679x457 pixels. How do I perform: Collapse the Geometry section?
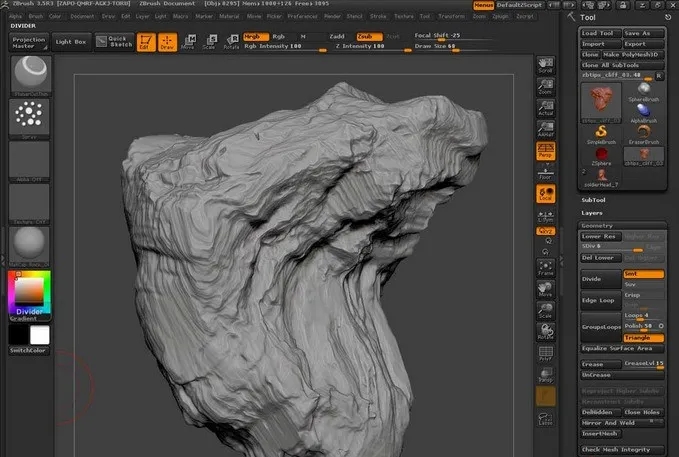pyautogui.click(x=597, y=225)
